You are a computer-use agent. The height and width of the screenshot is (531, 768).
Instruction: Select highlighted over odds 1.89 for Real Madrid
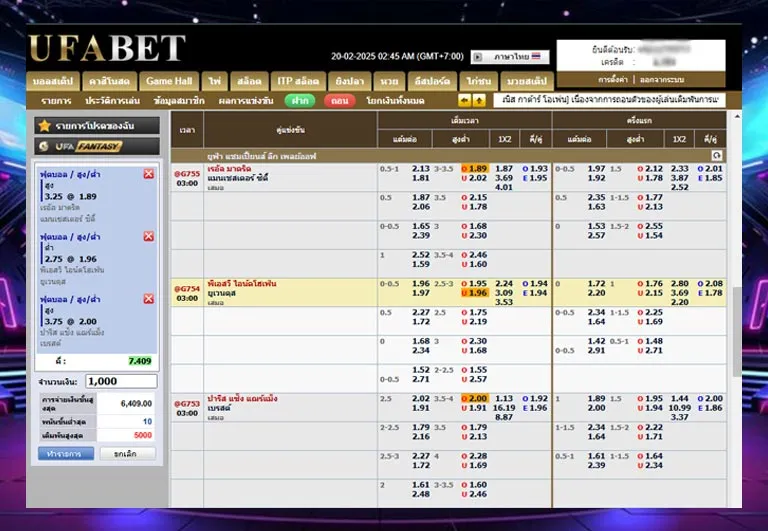point(474,169)
